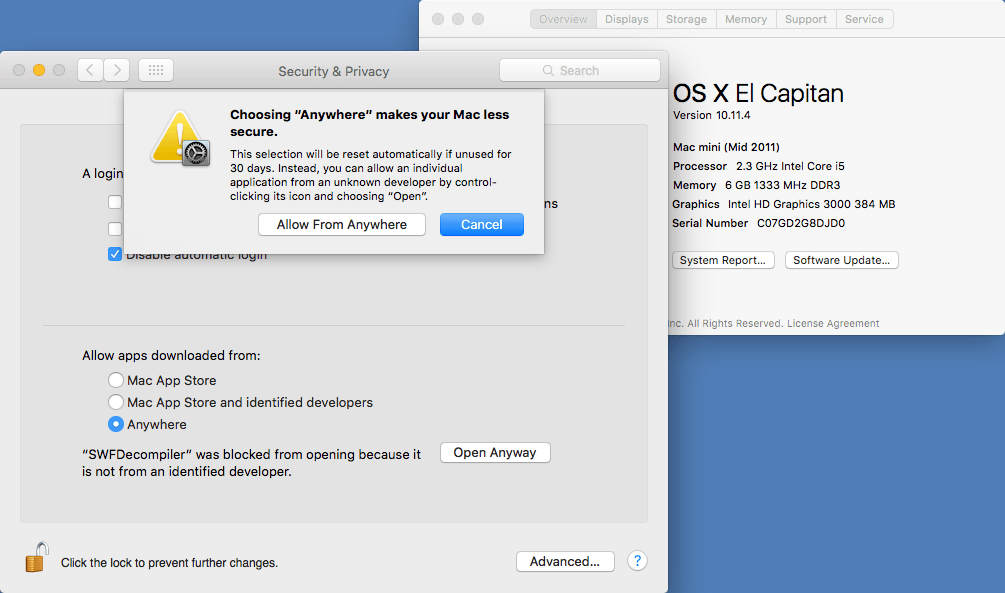Open the License Agreement link
The height and width of the screenshot is (593, 1005).
click(833, 323)
